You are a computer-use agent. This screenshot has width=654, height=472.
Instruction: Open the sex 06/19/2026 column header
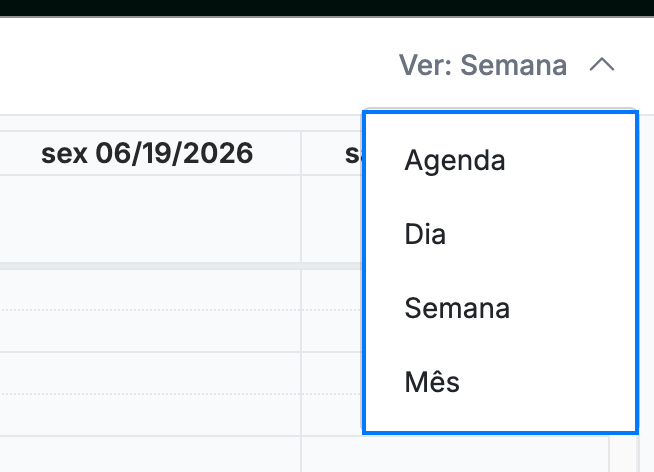(x=147, y=153)
